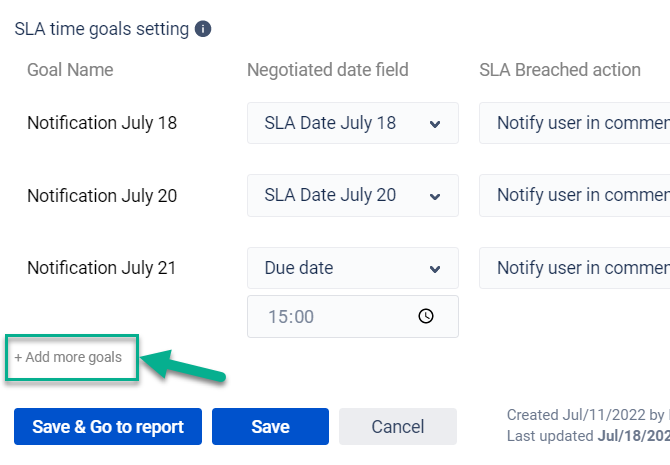
Task: Click the clock icon in the time field
Action: (x=426, y=316)
